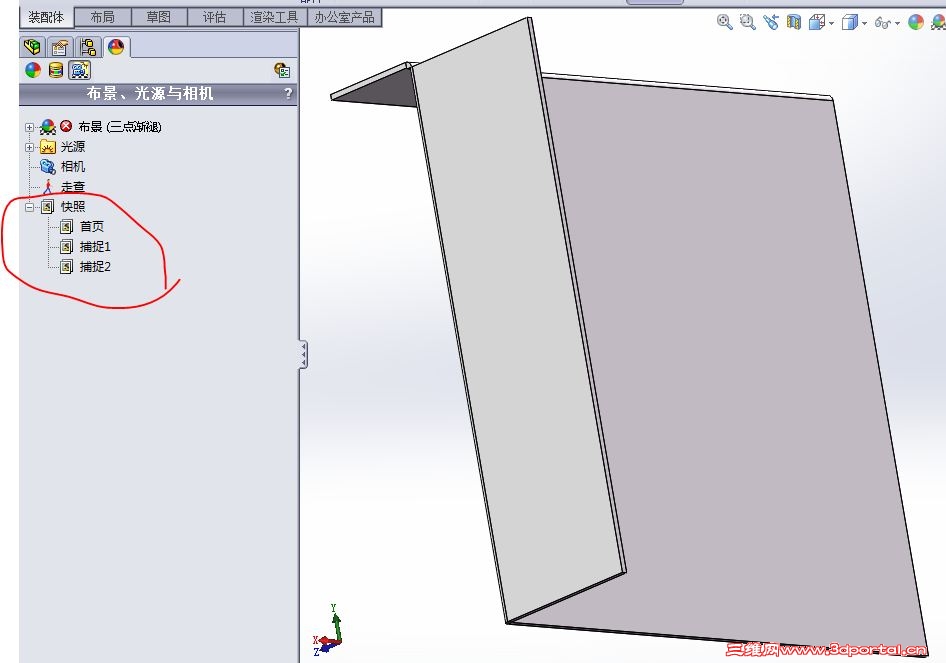Switch to the 装配体 tab
This screenshot has height=663, width=946.
pos(46,17)
